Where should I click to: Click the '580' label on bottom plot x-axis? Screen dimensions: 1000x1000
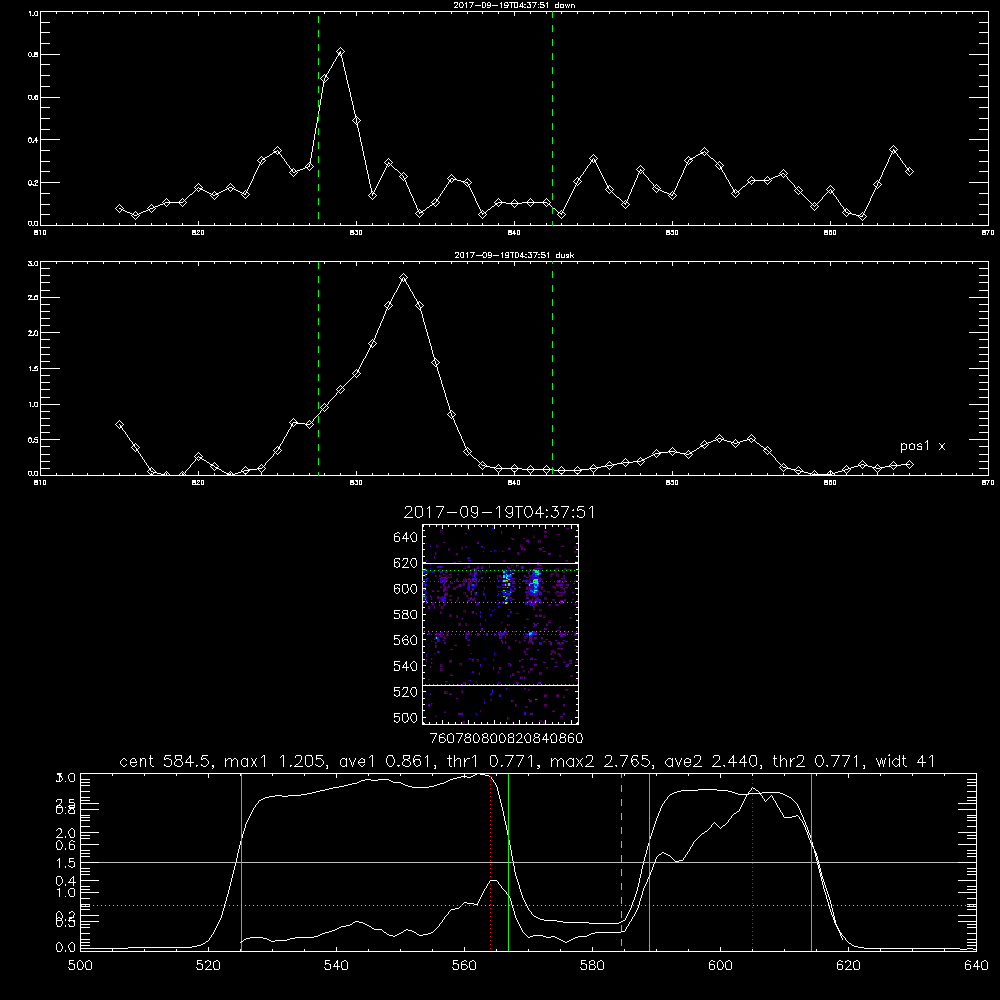tap(592, 966)
